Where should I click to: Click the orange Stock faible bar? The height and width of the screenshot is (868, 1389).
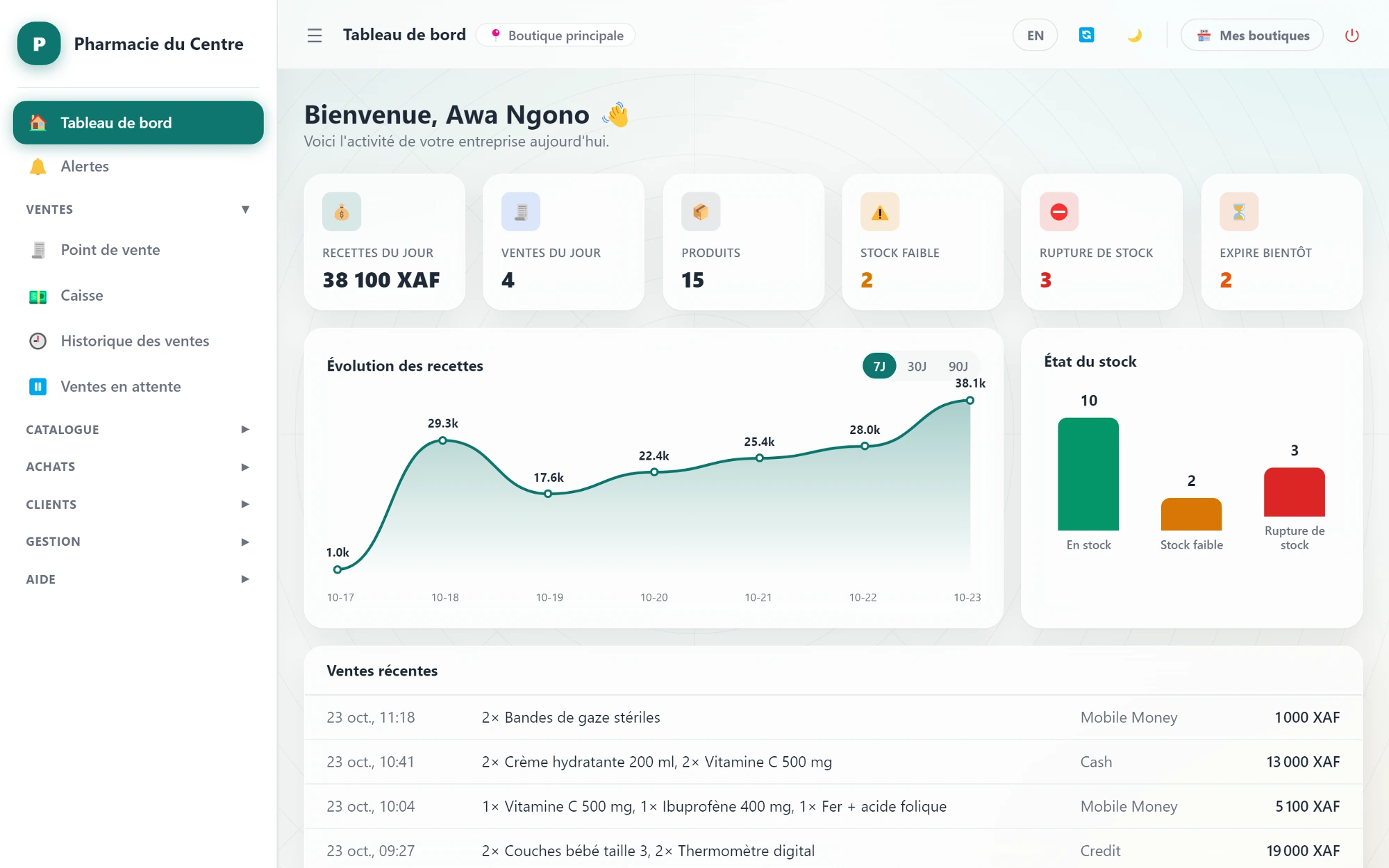[1191, 514]
